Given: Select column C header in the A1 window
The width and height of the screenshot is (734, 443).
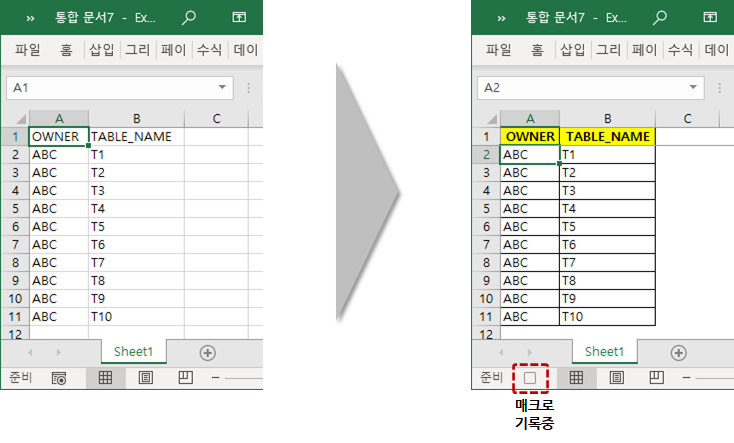Looking at the screenshot, I should (216, 118).
